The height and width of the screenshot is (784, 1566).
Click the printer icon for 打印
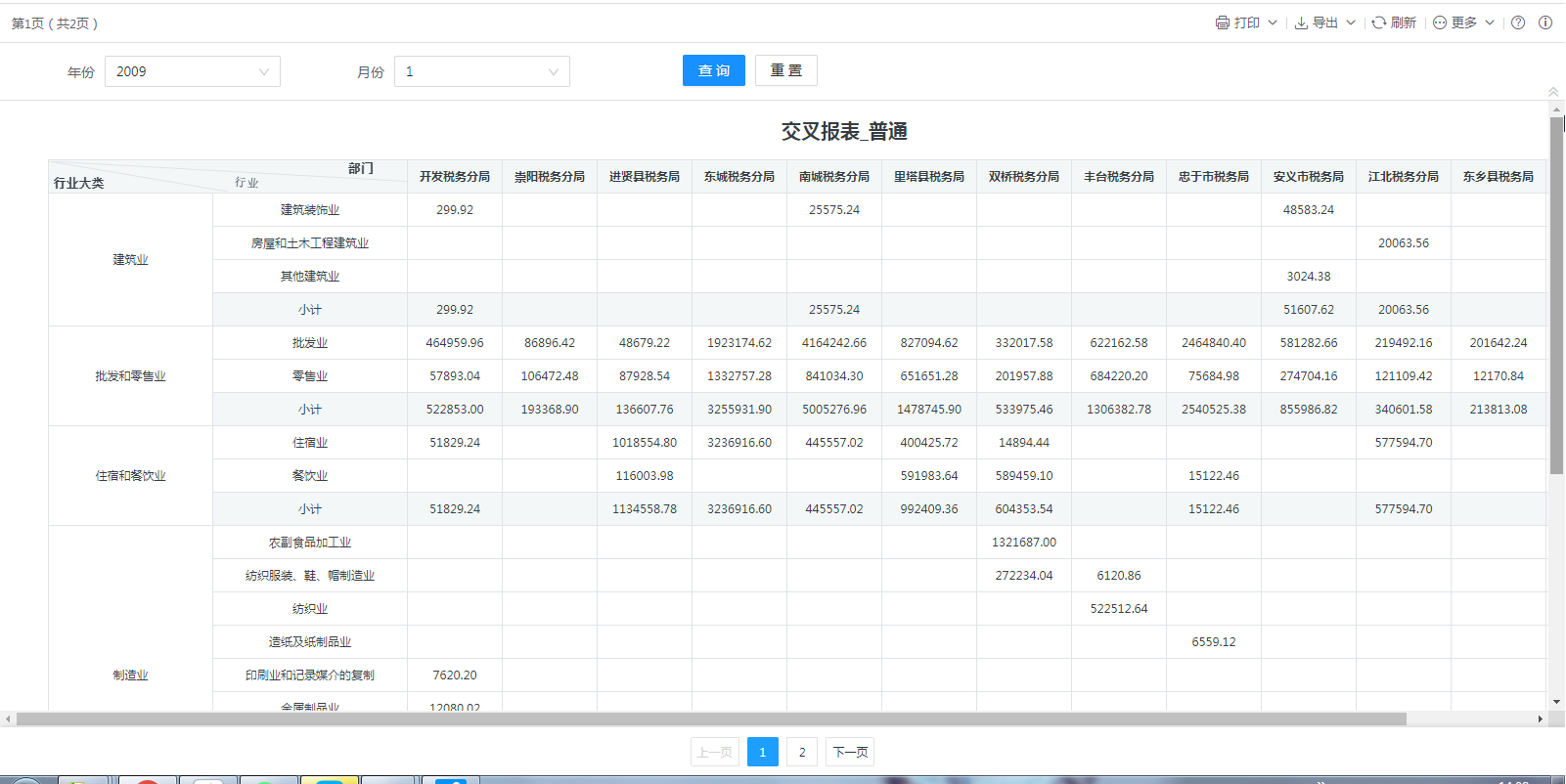[x=1222, y=22]
